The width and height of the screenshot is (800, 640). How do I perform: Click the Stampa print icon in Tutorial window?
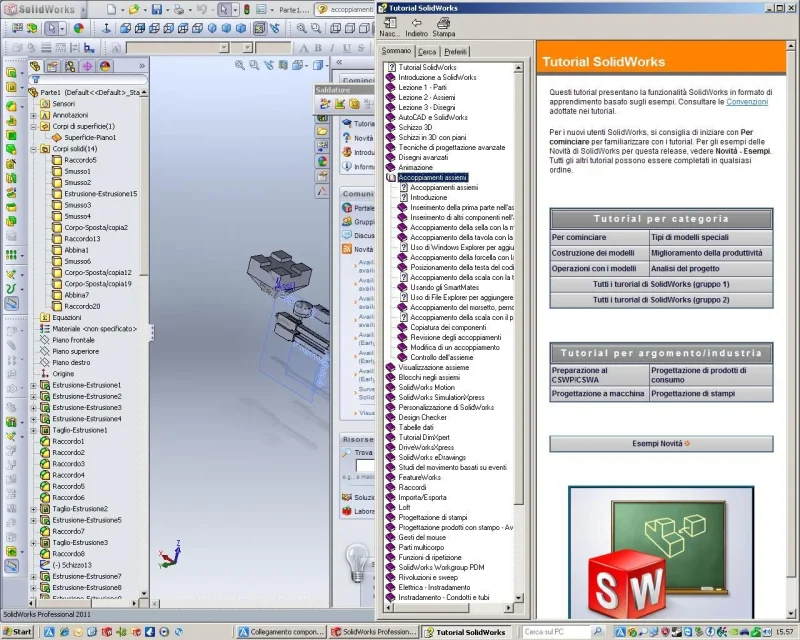(443, 27)
